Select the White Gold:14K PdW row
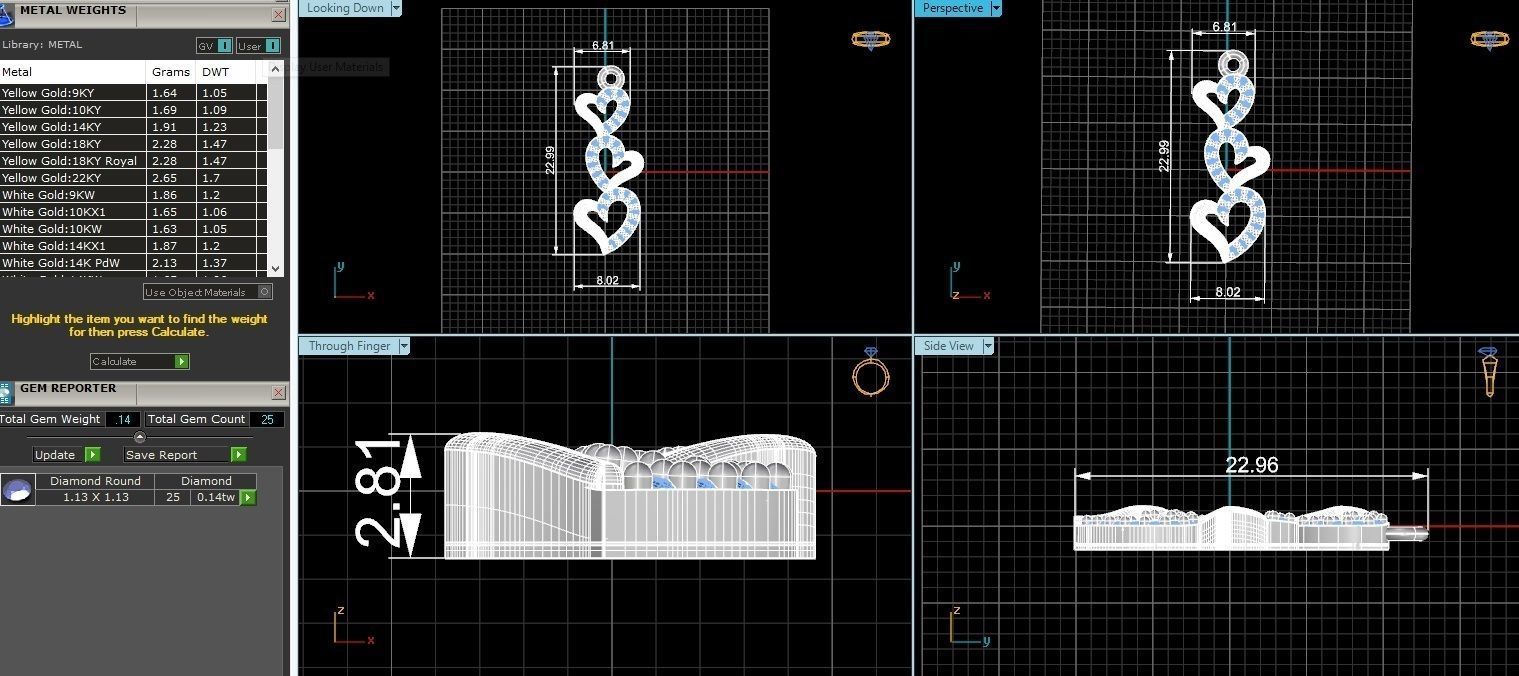 click(x=133, y=263)
